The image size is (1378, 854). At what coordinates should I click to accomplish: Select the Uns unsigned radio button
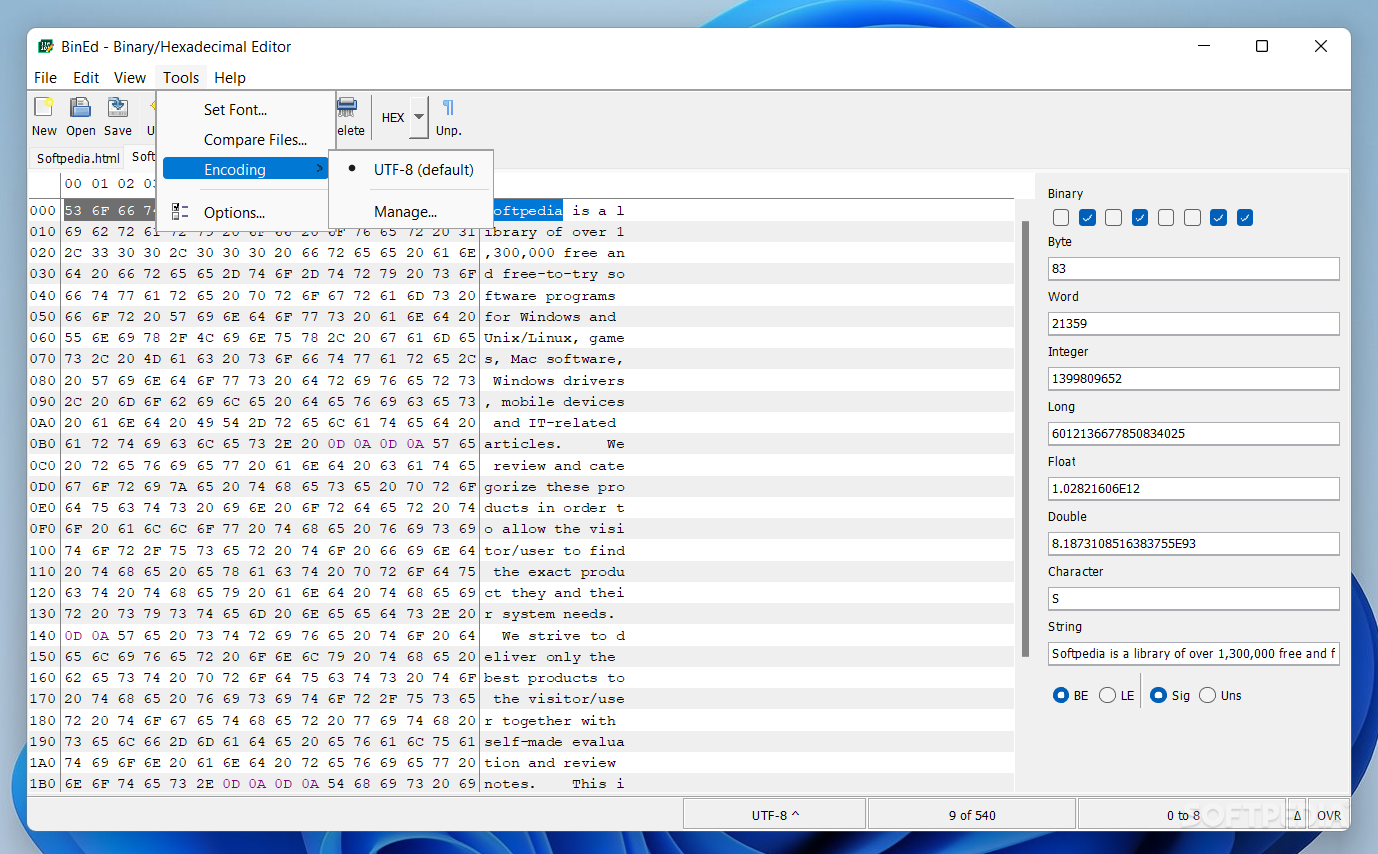tap(1208, 695)
